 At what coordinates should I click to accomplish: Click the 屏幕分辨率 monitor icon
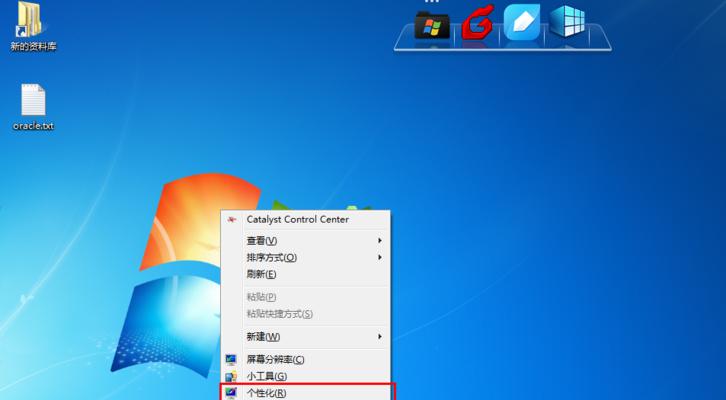[231, 359]
